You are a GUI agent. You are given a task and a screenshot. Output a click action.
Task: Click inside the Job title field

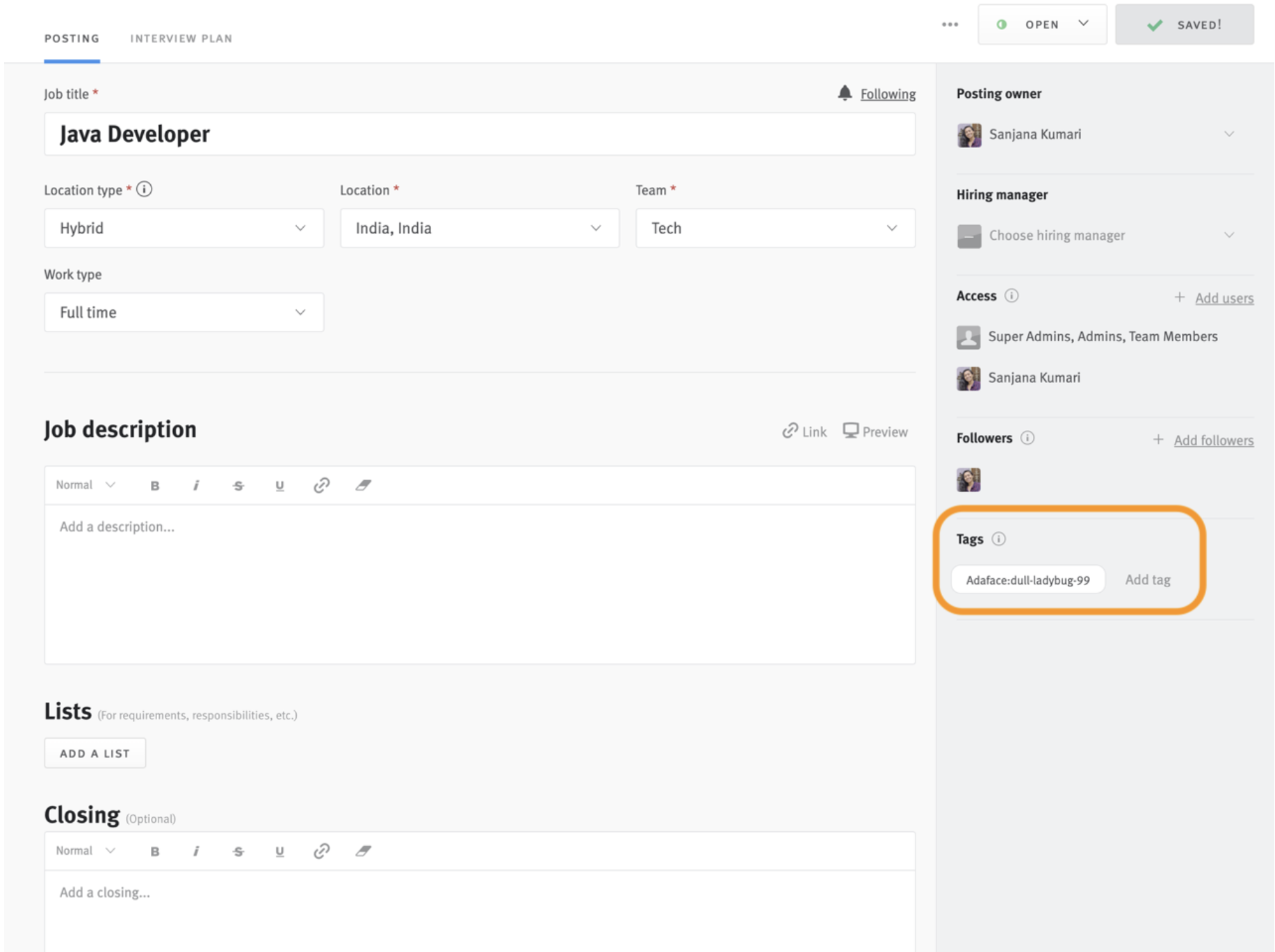480,134
